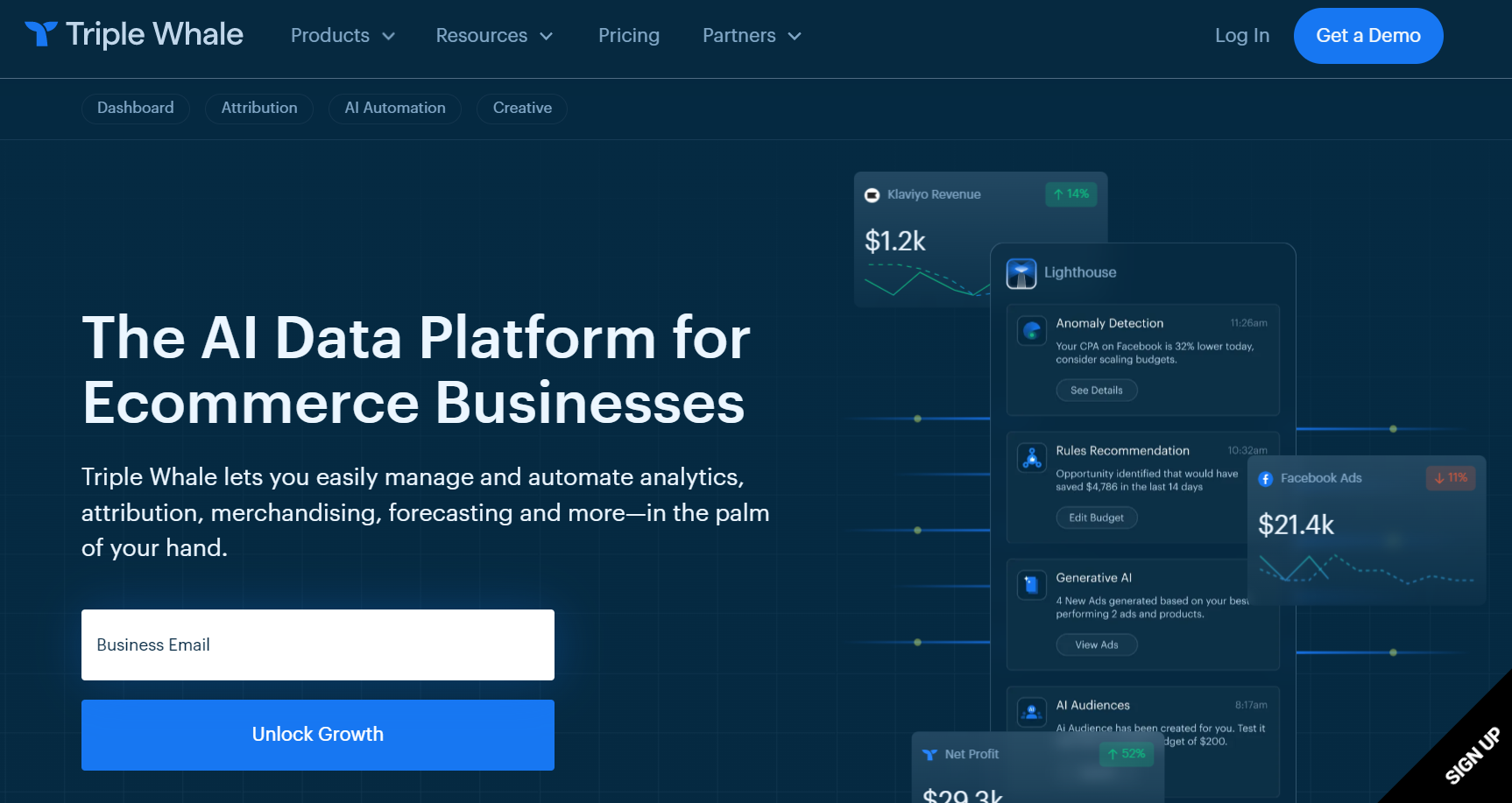Click the 'Anomaly Detection' card title
The height and width of the screenshot is (803, 1512).
click(1110, 324)
